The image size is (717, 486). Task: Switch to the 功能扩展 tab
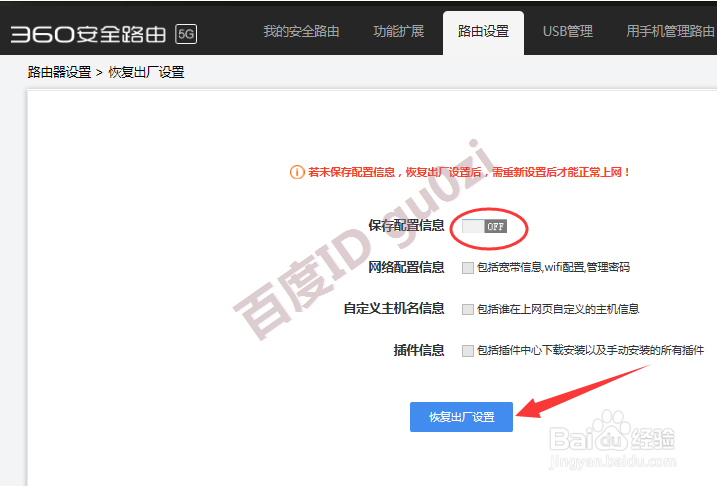pos(399,32)
